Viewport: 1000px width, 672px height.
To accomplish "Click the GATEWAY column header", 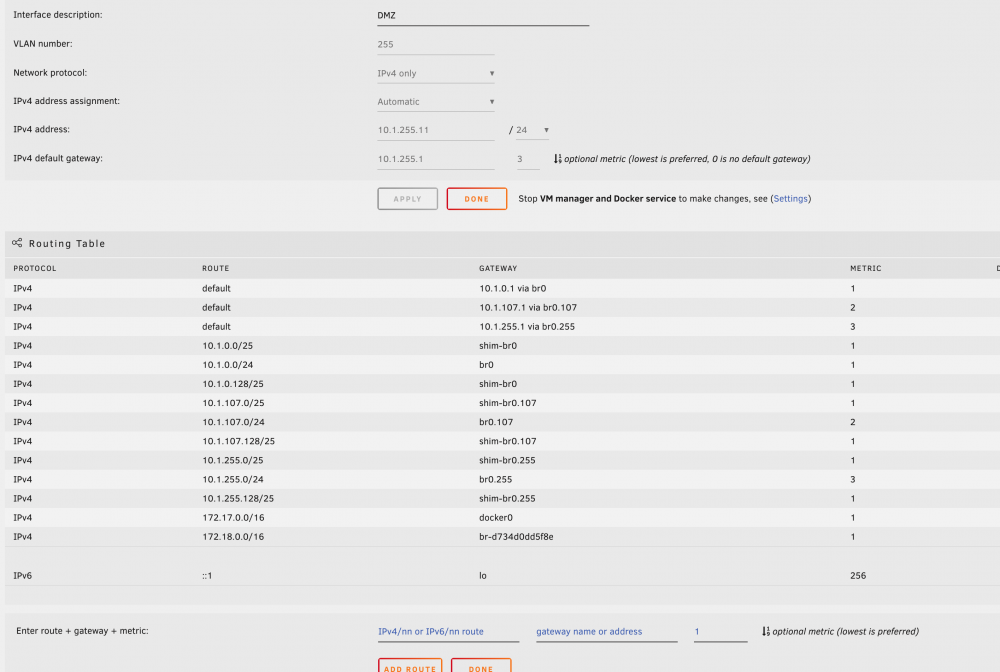I will pos(498,268).
